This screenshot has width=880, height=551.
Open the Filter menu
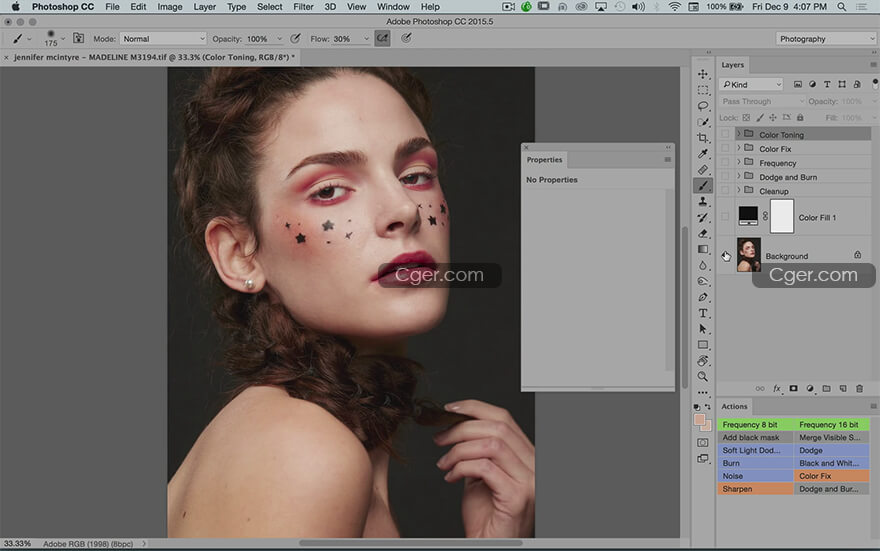(x=303, y=7)
